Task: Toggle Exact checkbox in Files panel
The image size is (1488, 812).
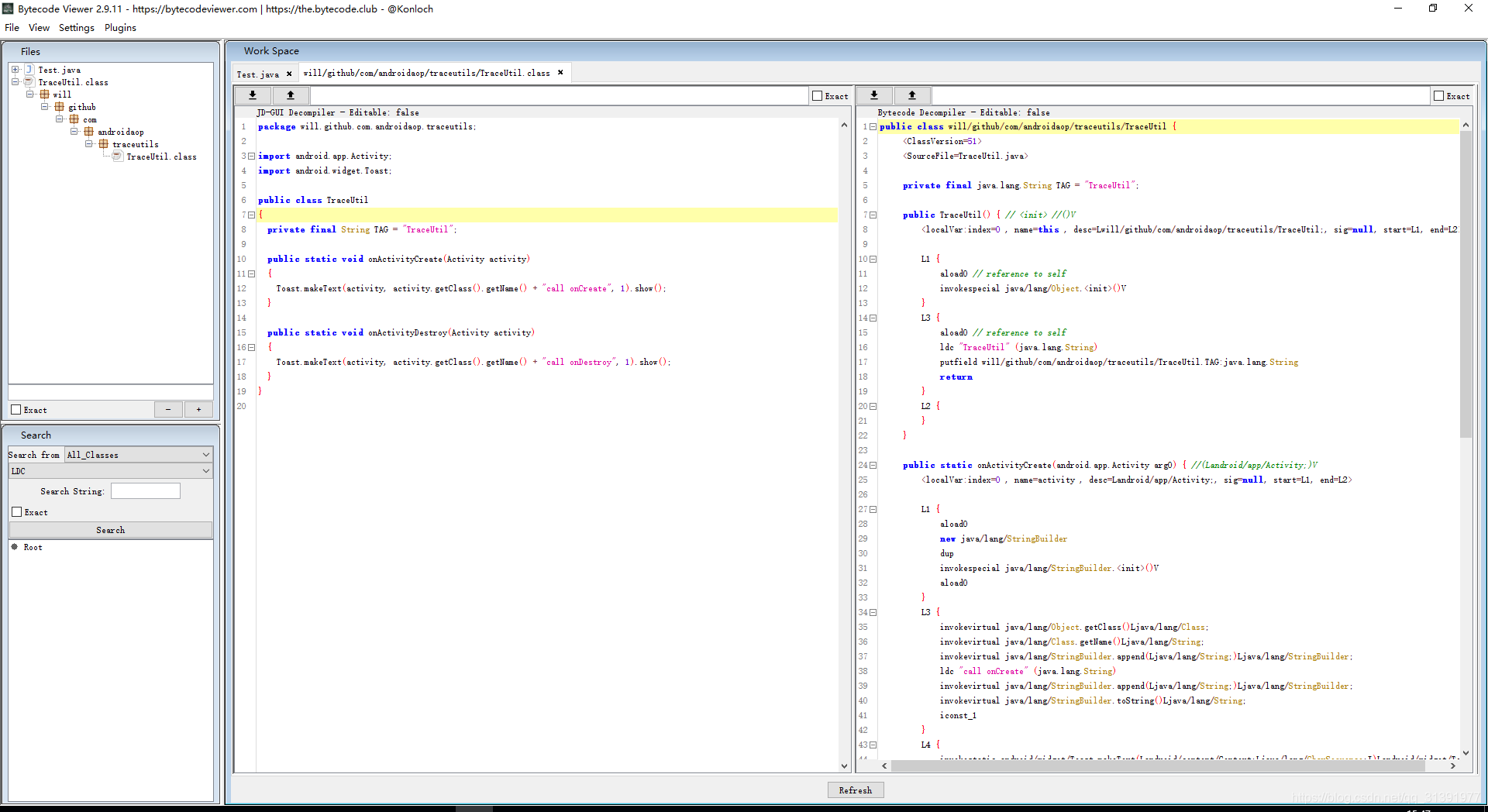Action: (x=16, y=410)
